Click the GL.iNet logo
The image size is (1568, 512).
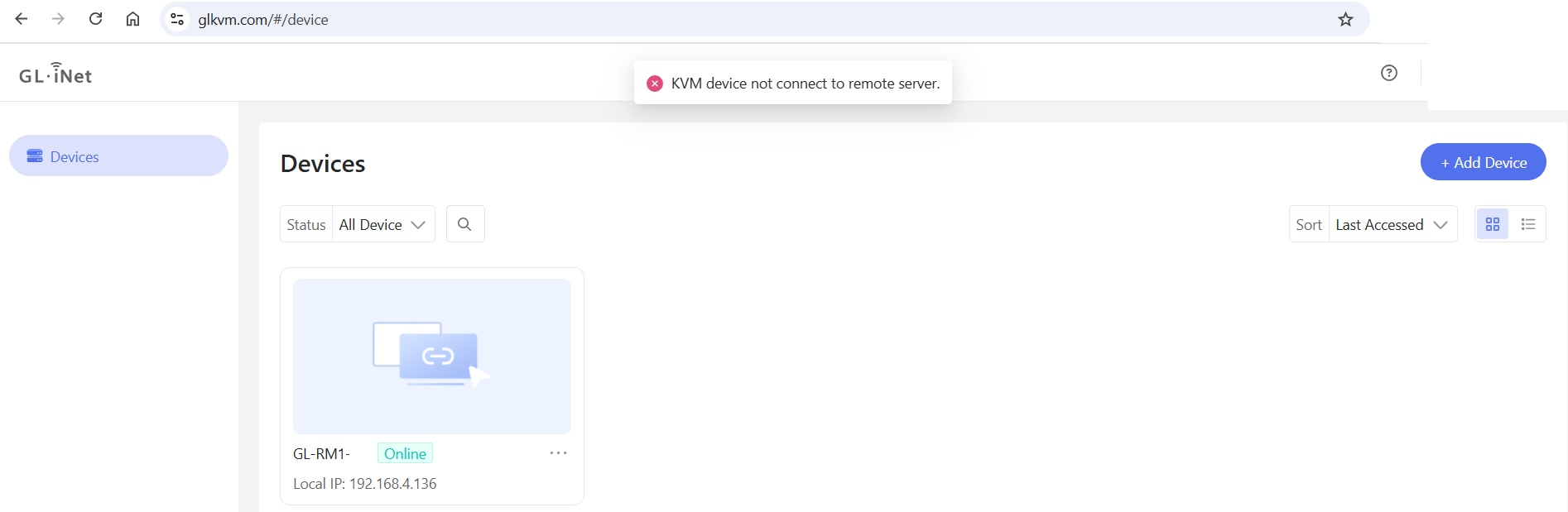point(55,74)
